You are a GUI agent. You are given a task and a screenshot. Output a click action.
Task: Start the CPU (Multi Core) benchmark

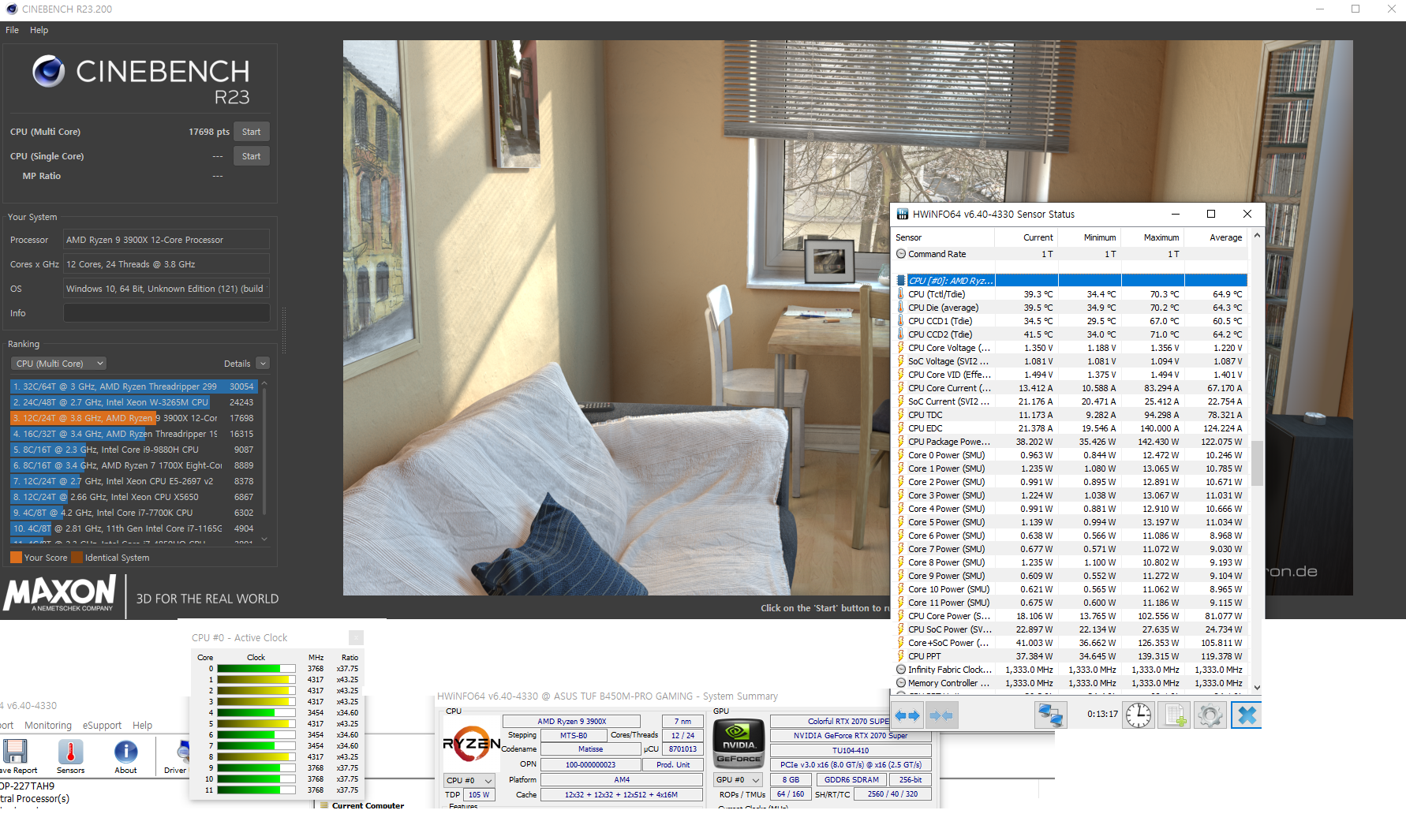pyautogui.click(x=251, y=132)
